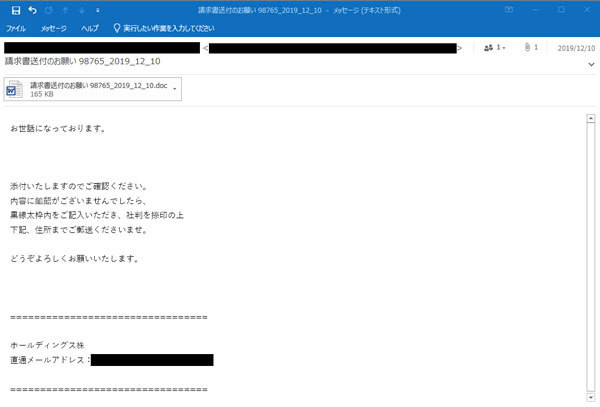Minimize the message window
Image resolution: width=600 pixels, height=407 pixels.
click(x=535, y=10)
